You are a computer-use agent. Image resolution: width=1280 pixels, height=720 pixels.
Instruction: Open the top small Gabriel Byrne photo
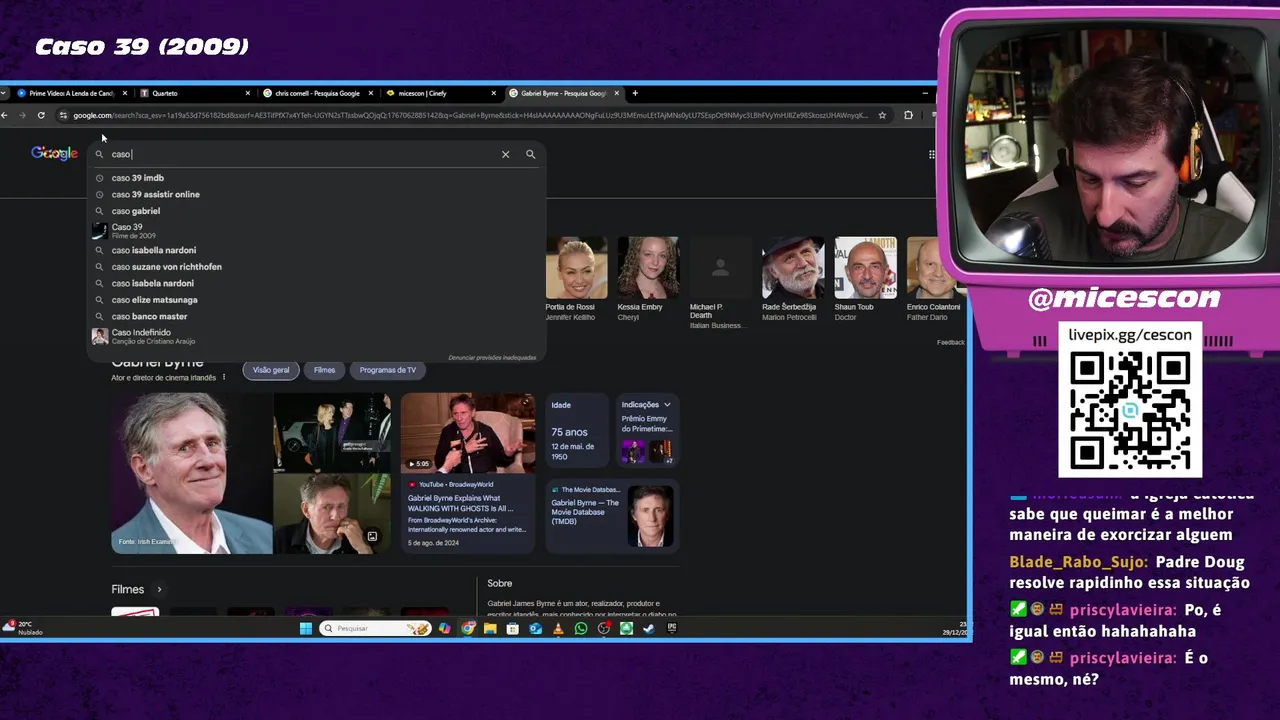(332, 432)
